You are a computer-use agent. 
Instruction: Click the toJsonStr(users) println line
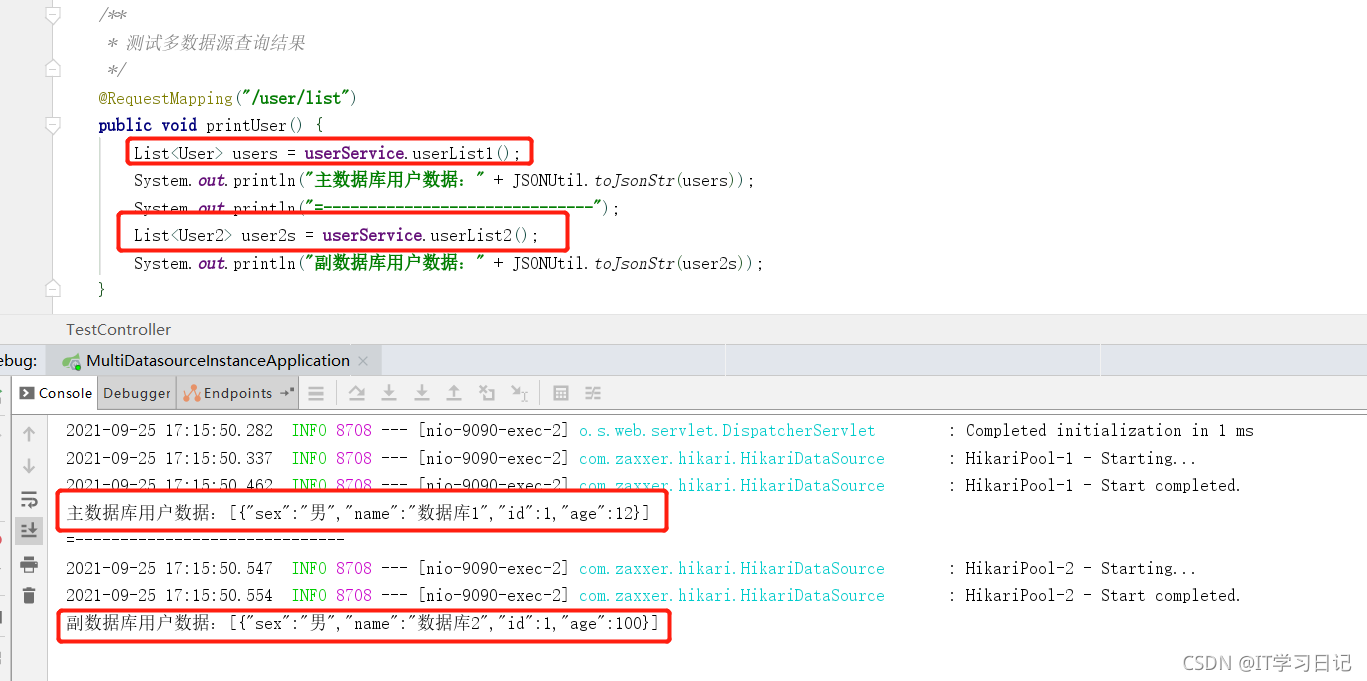click(444, 181)
